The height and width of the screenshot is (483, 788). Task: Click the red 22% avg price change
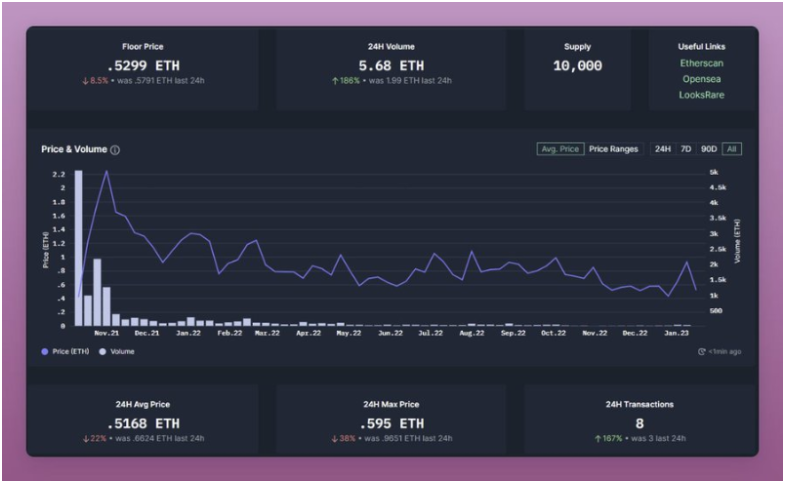tap(94, 438)
